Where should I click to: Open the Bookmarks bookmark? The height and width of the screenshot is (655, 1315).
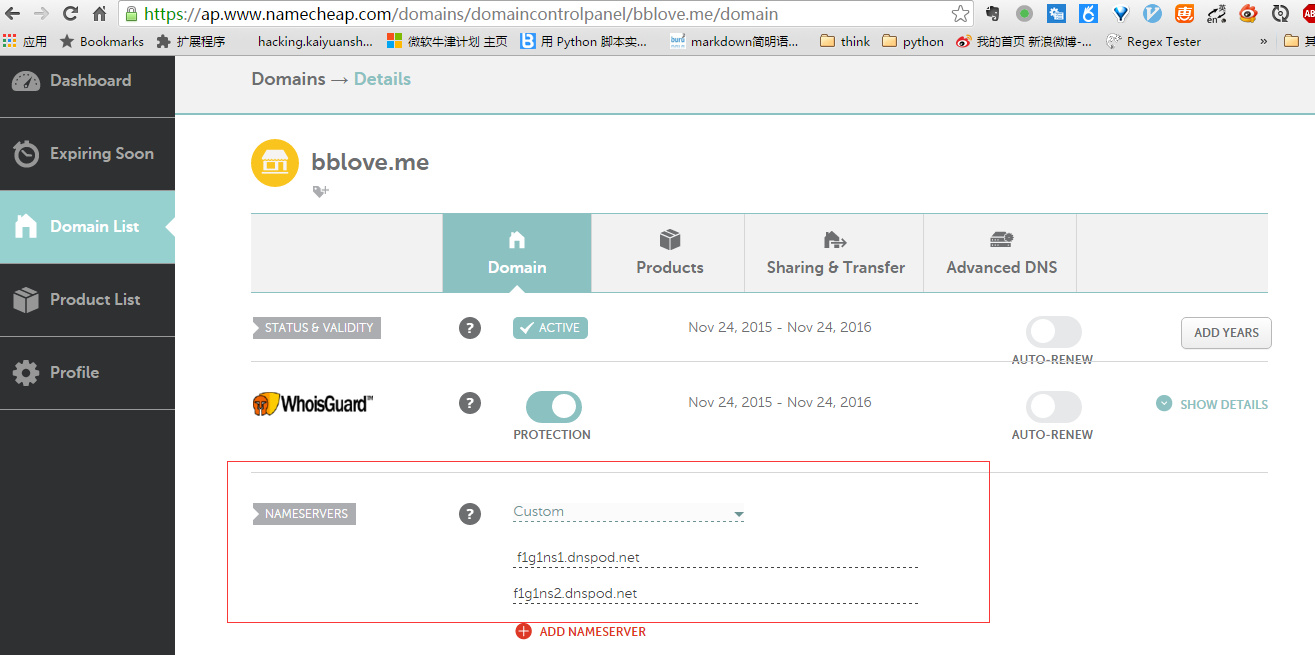click(102, 41)
